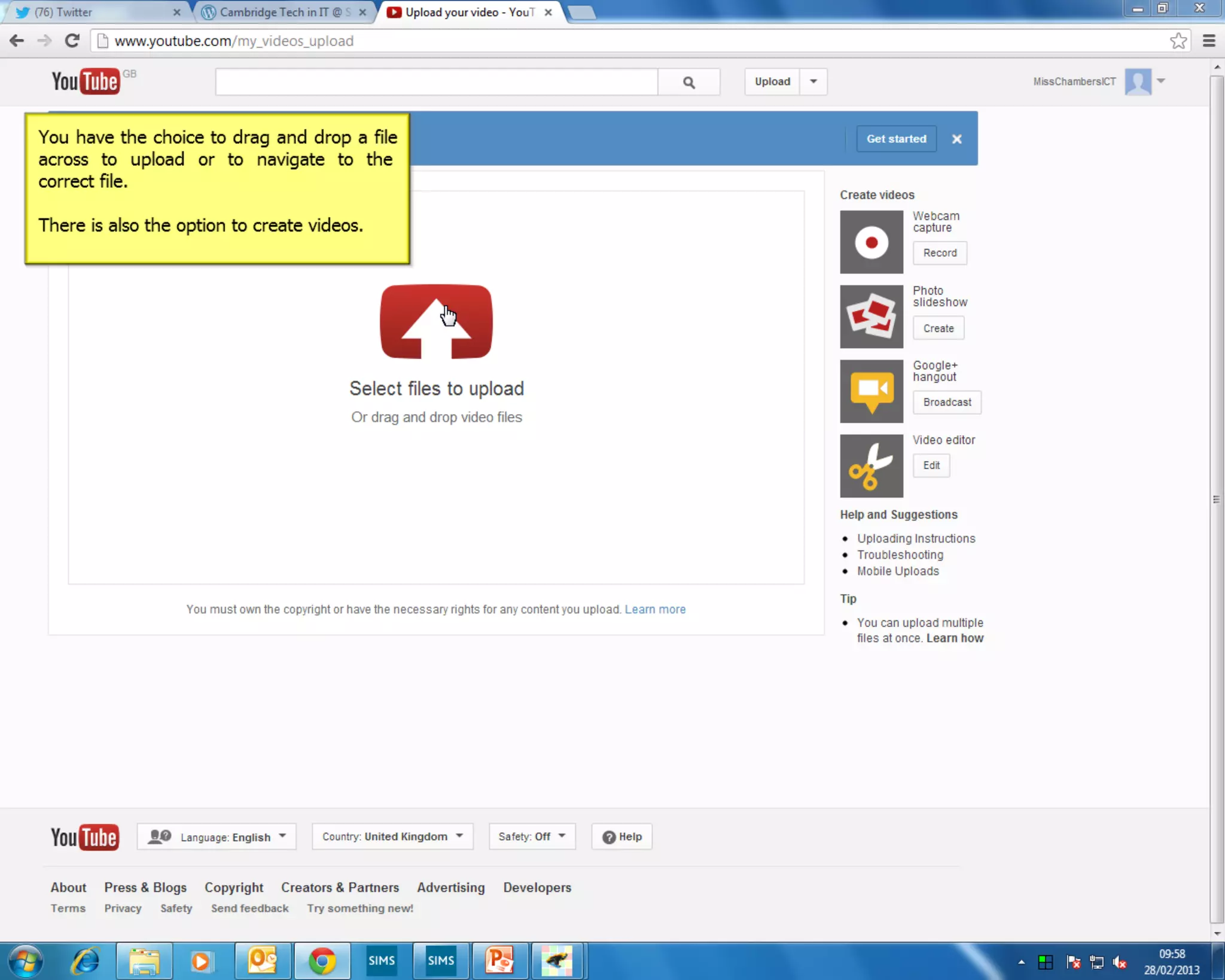Open the Troubleshooting link
The image size is (1225, 980).
click(900, 555)
